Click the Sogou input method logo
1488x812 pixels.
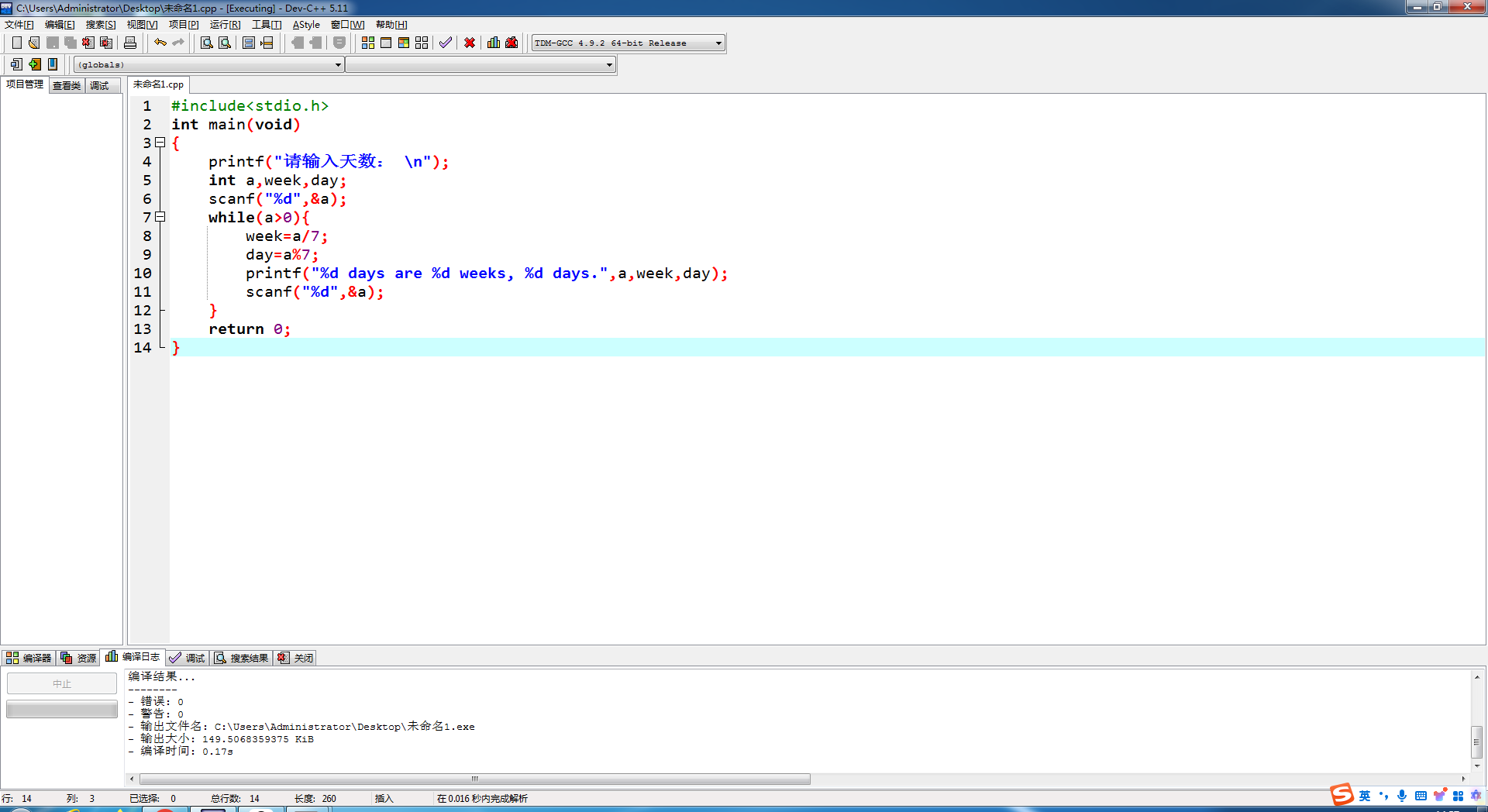pos(1342,795)
